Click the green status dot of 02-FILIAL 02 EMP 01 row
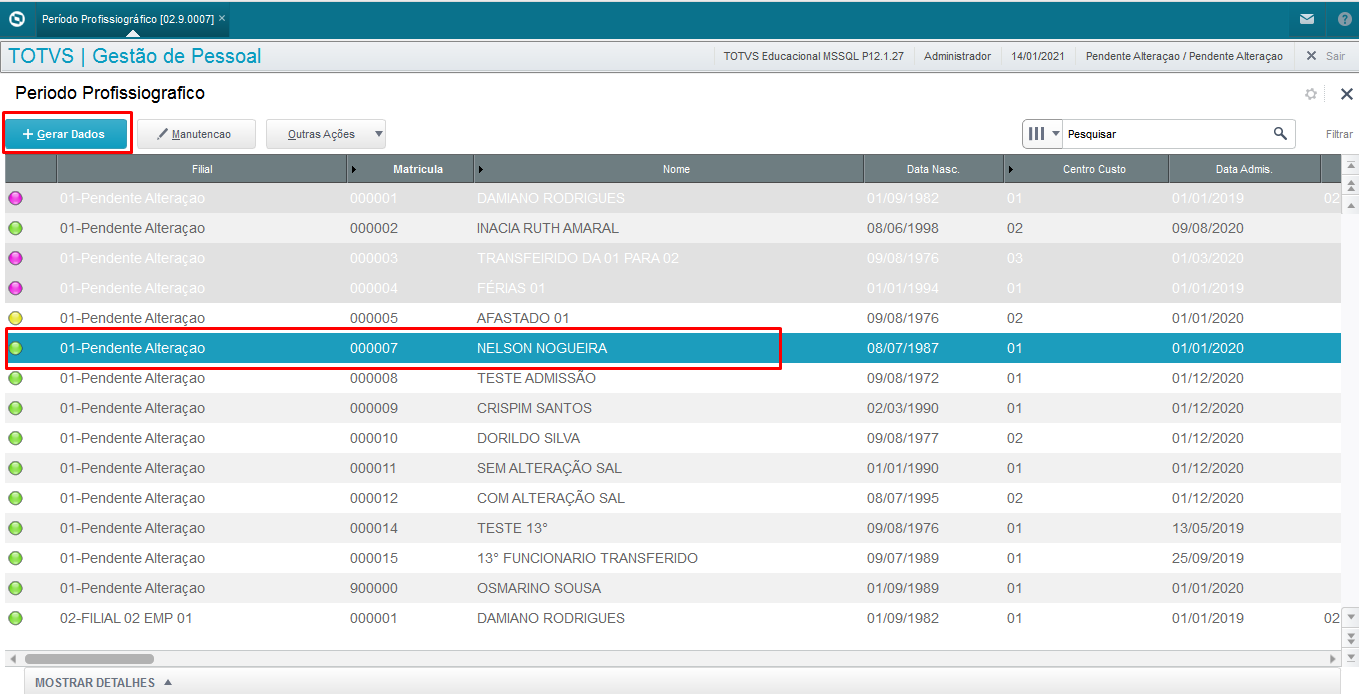The image size is (1359, 694). [15, 618]
